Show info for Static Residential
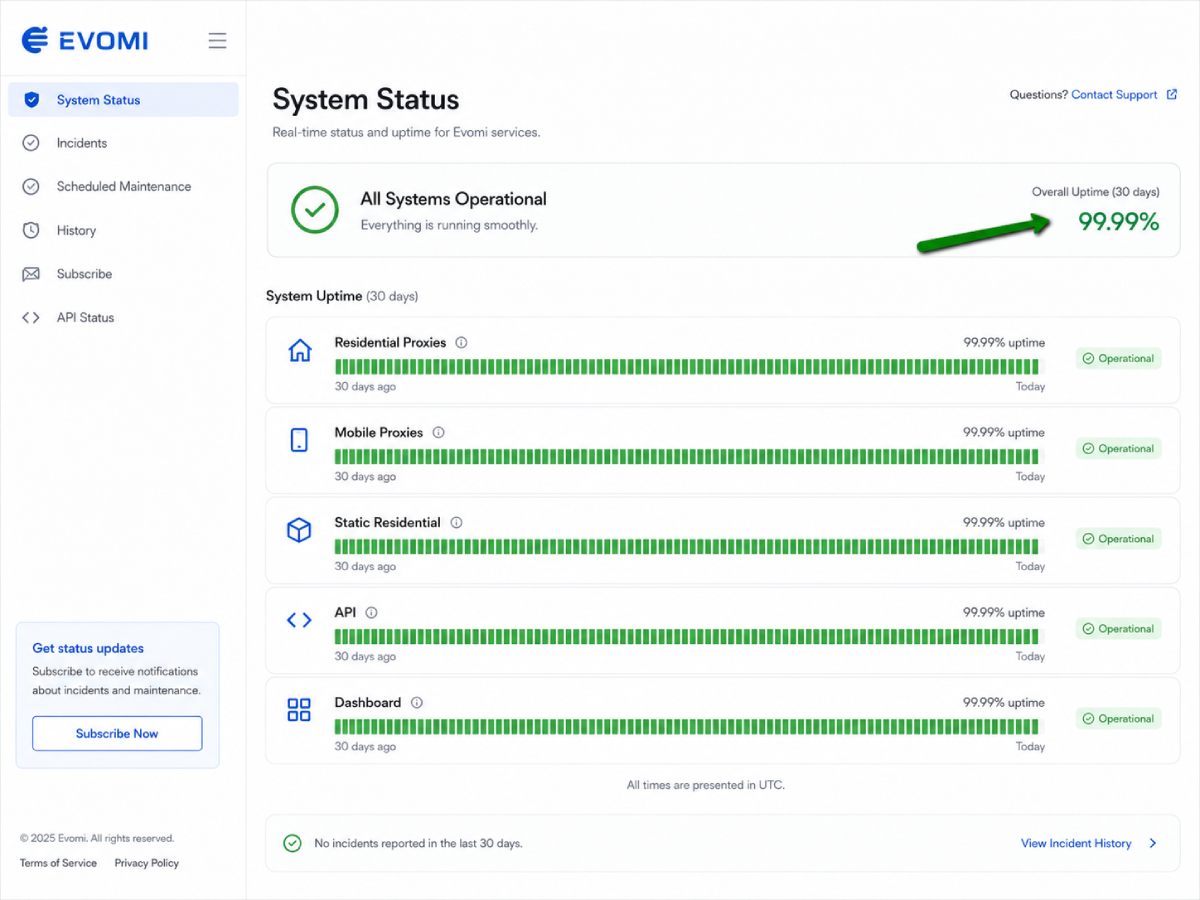This screenshot has height=900, width=1200. tap(456, 523)
